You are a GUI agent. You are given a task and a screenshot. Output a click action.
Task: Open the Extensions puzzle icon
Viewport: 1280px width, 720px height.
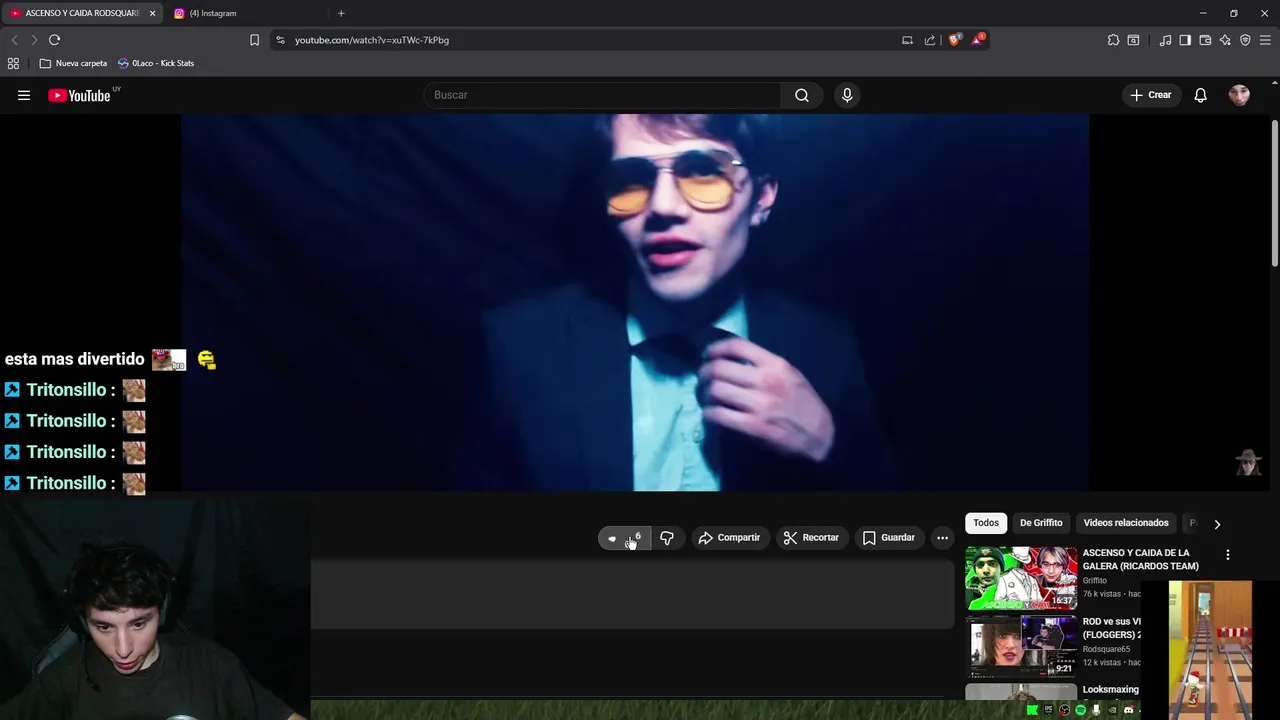pyautogui.click(x=1113, y=40)
